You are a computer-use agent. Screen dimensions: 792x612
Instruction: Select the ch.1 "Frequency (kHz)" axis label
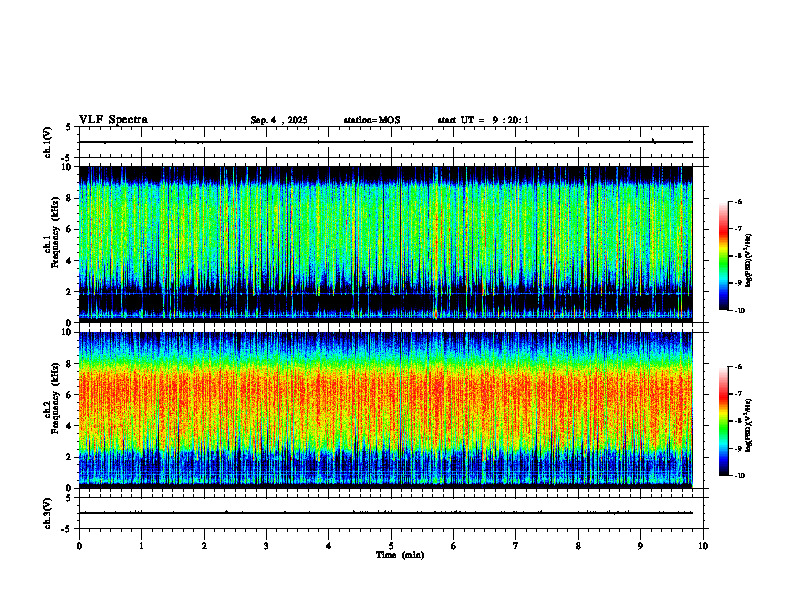click(x=55, y=233)
